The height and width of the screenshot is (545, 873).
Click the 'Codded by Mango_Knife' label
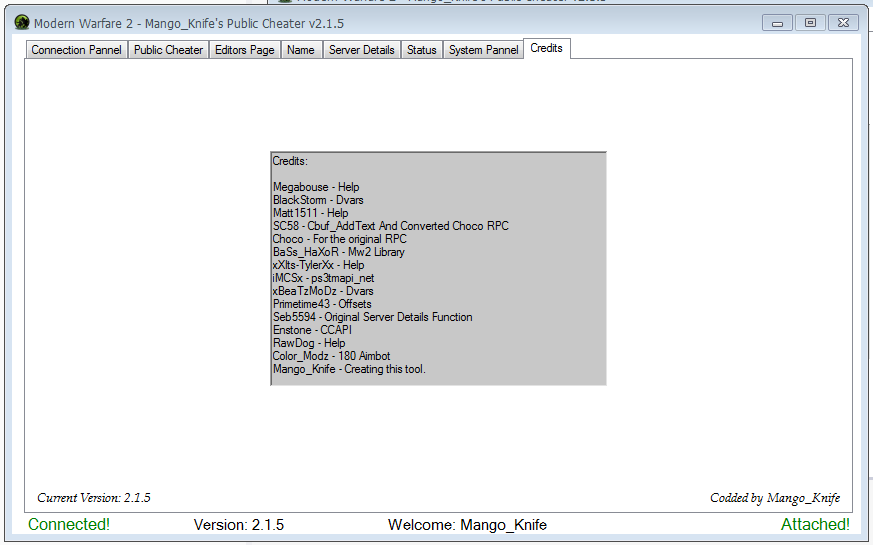(x=775, y=498)
